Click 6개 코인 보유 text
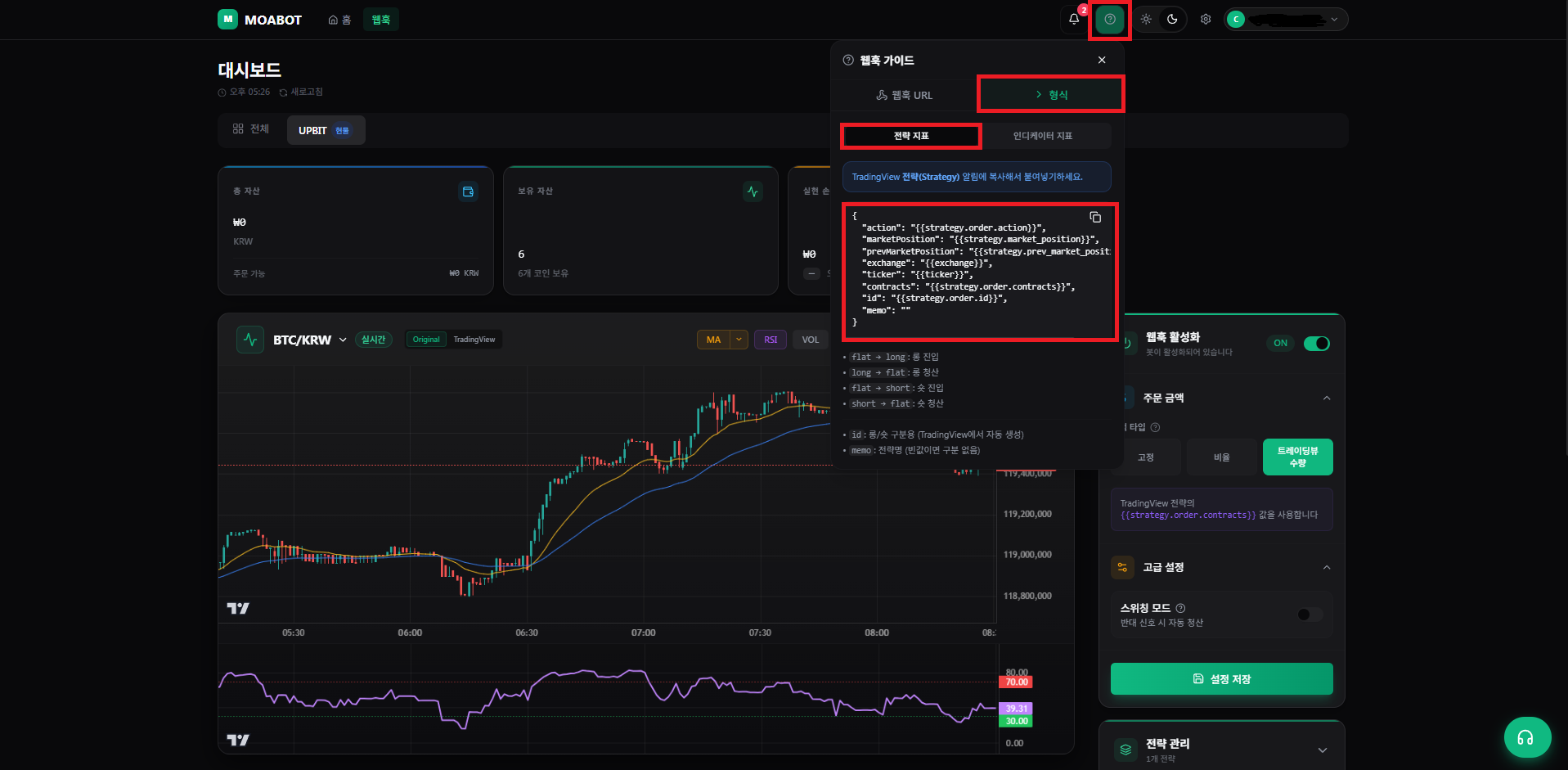The height and width of the screenshot is (770, 1568). click(543, 273)
